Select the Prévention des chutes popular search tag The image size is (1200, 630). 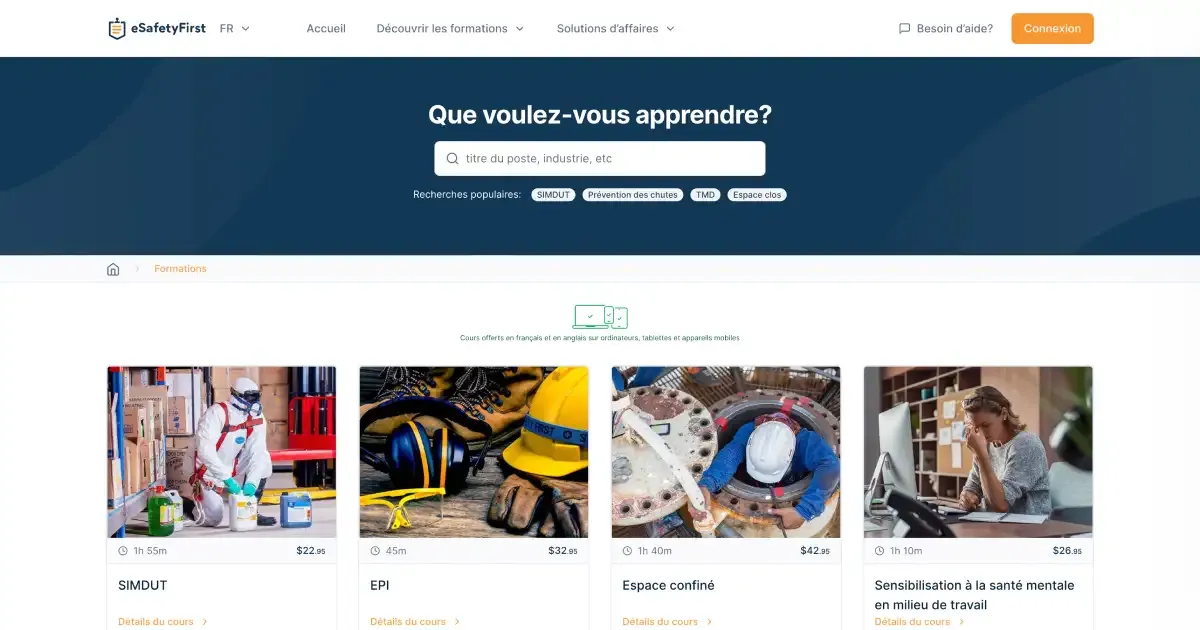click(632, 195)
